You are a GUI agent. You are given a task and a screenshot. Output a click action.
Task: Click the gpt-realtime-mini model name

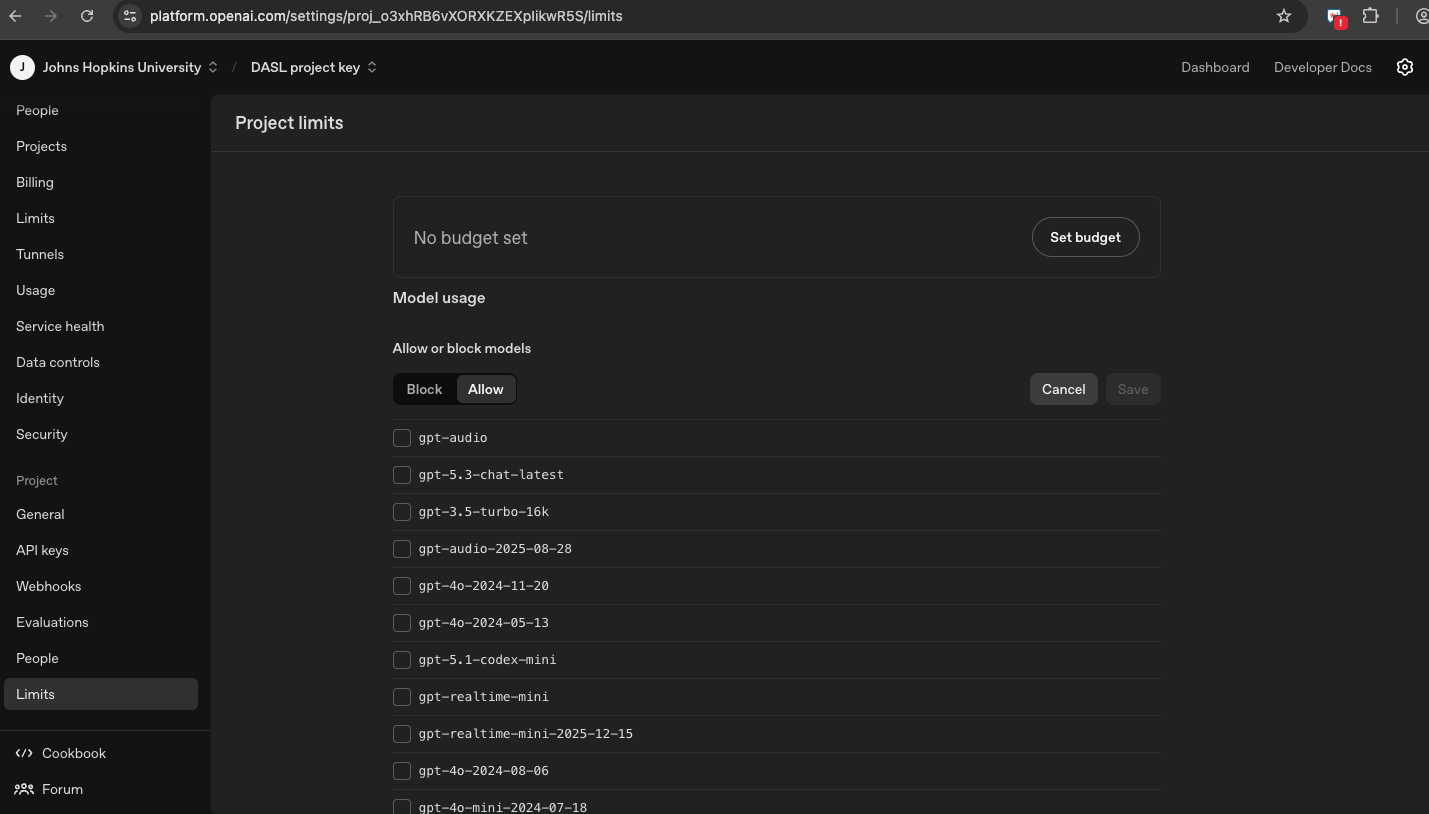coord(483,697)
